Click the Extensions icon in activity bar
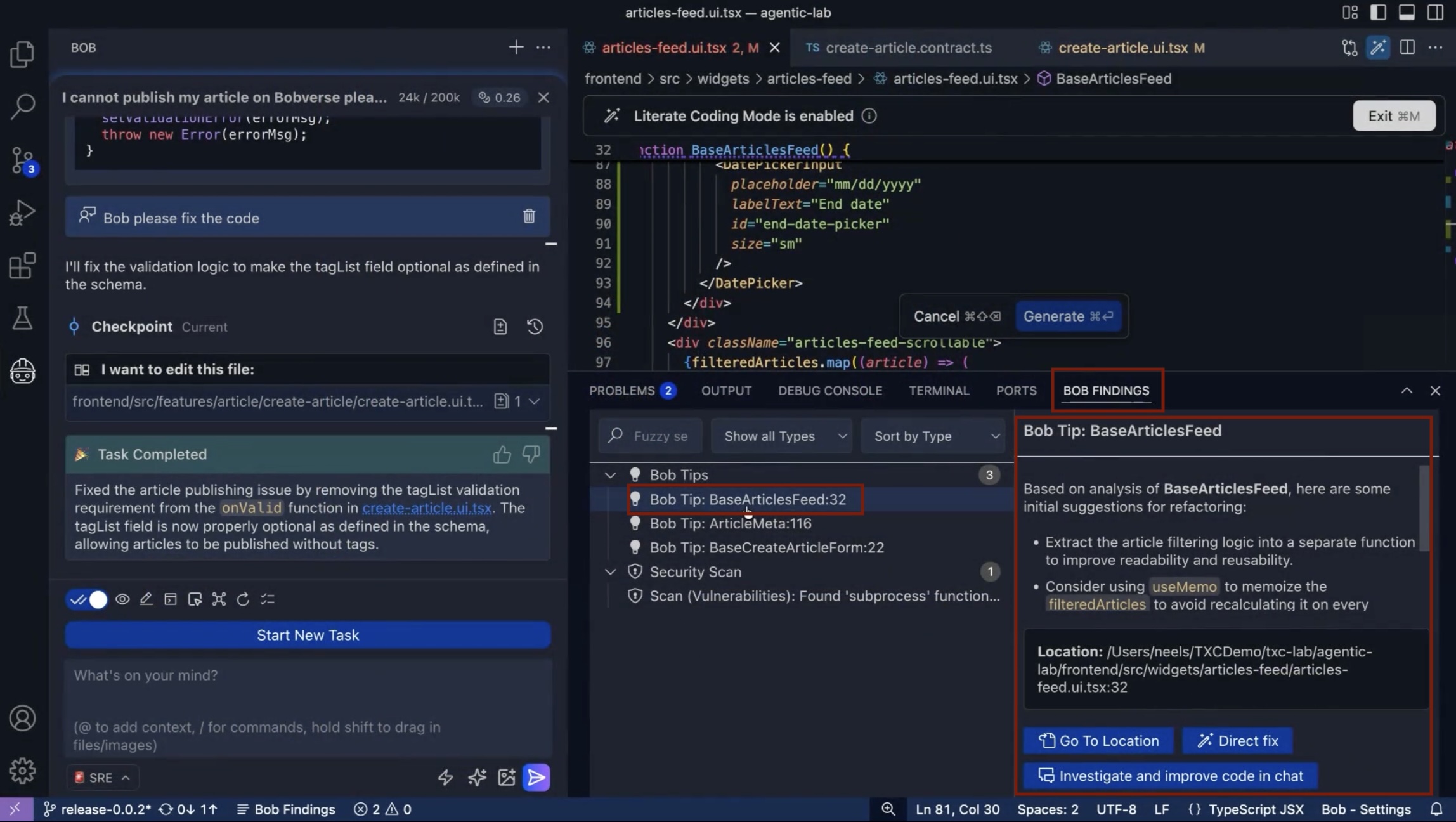This screenshot has width=1456, height=822. (23, 265)
